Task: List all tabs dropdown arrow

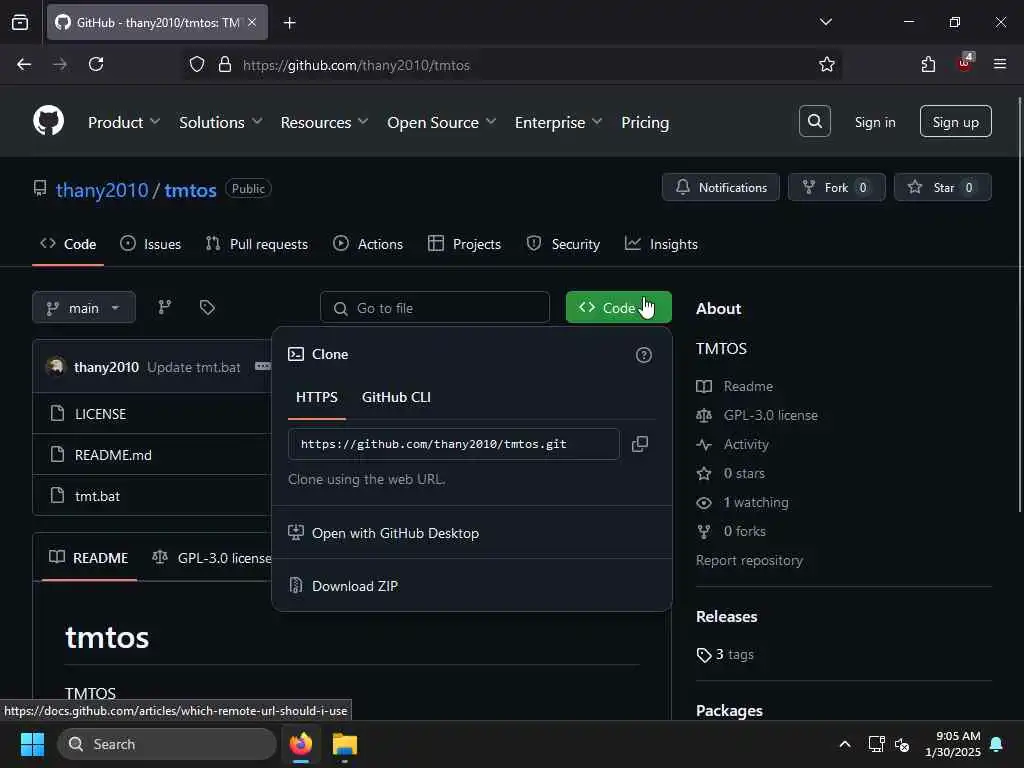Action: click(825, 22)
